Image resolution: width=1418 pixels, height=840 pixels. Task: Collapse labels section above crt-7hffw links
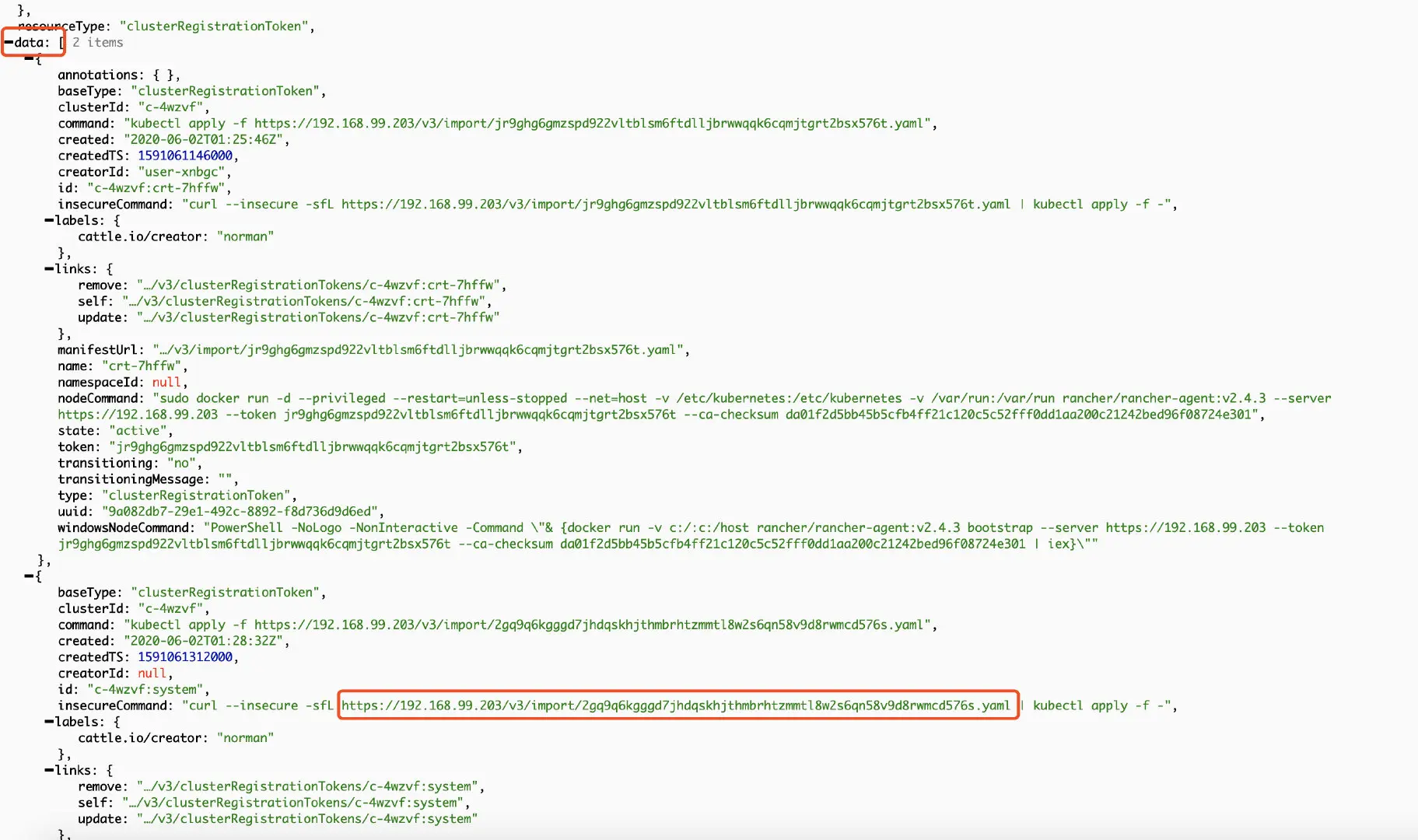[49, 221]
